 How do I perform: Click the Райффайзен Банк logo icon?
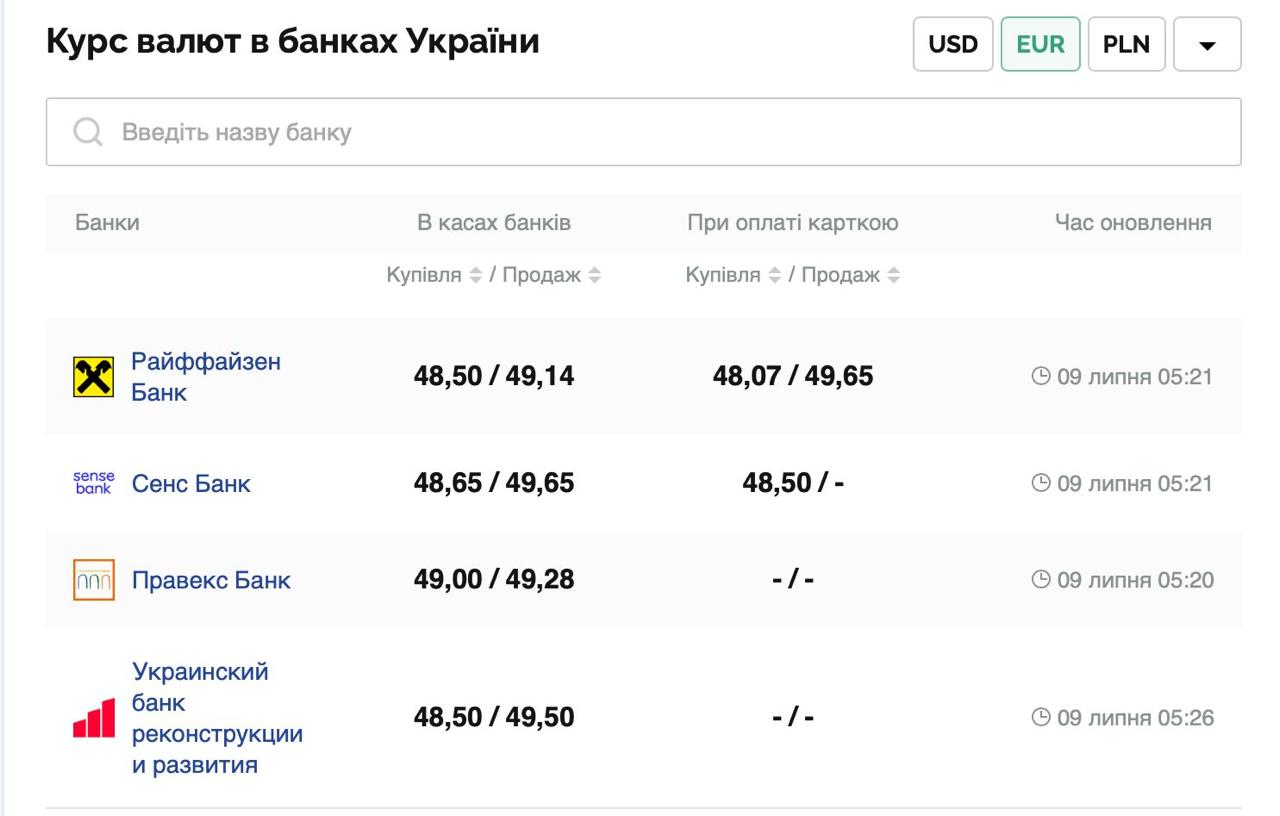(91, 378)
